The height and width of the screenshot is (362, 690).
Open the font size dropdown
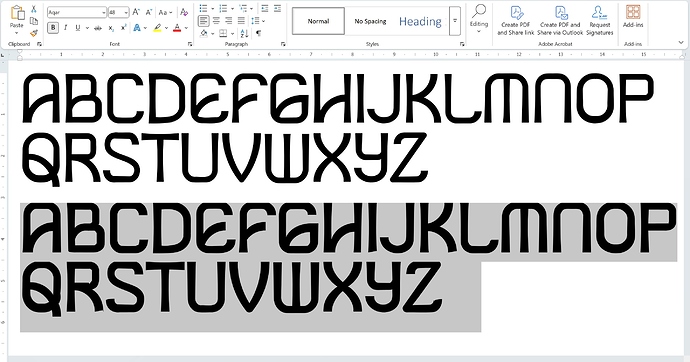[126, 12]
